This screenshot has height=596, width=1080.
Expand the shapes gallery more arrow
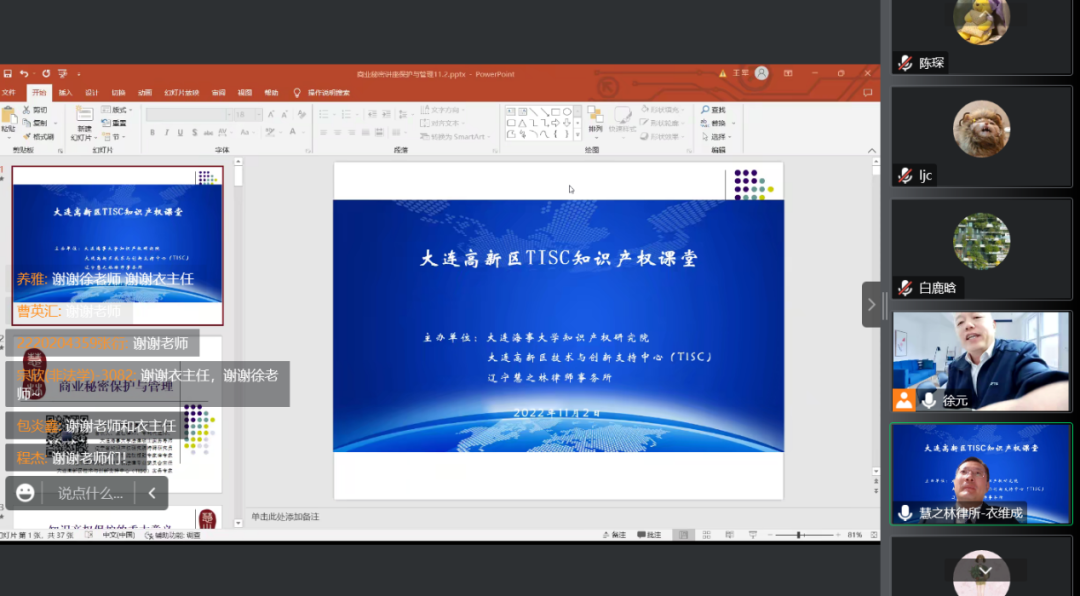(x=577, y=134)
